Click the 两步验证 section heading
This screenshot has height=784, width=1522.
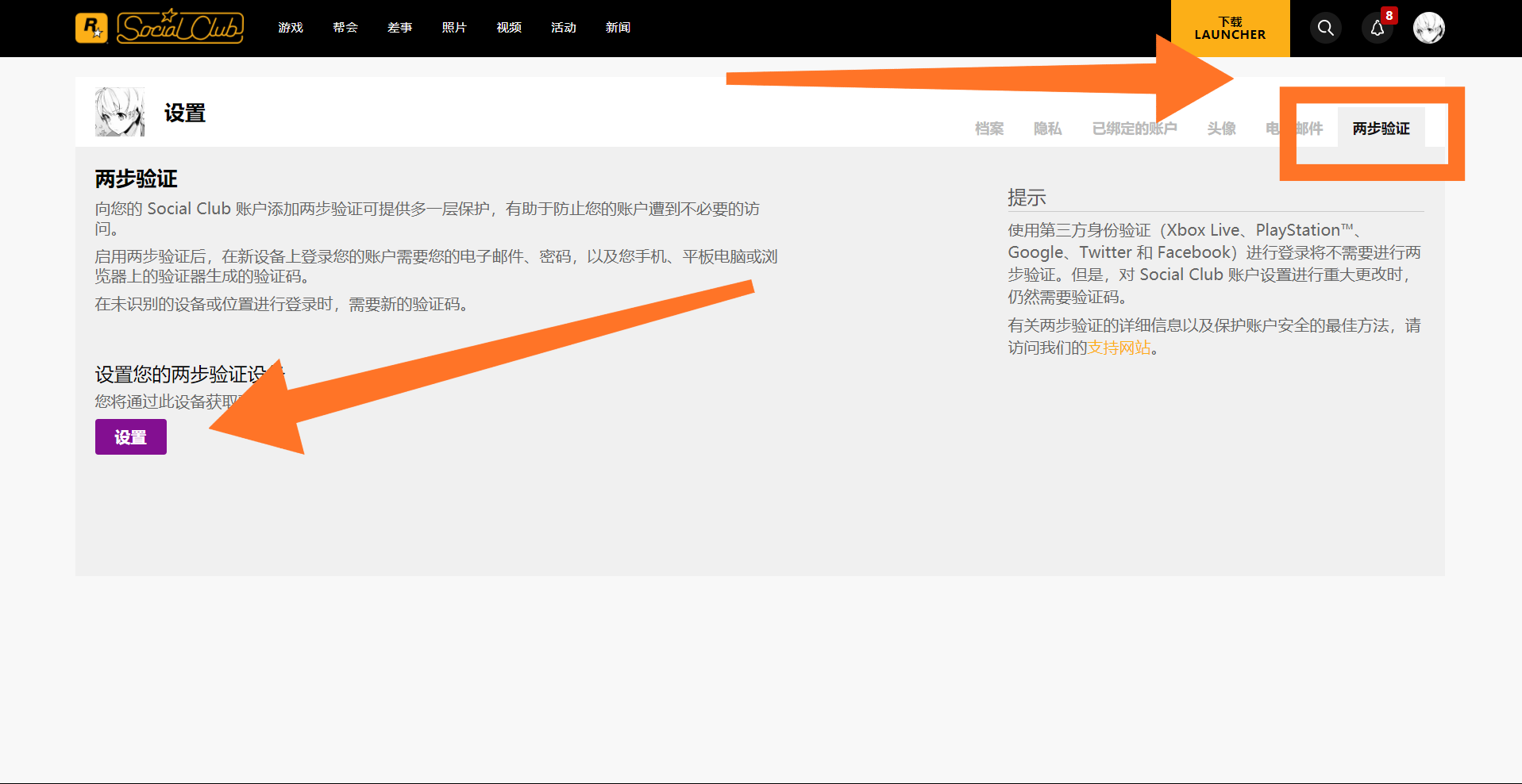pos(137,179)
